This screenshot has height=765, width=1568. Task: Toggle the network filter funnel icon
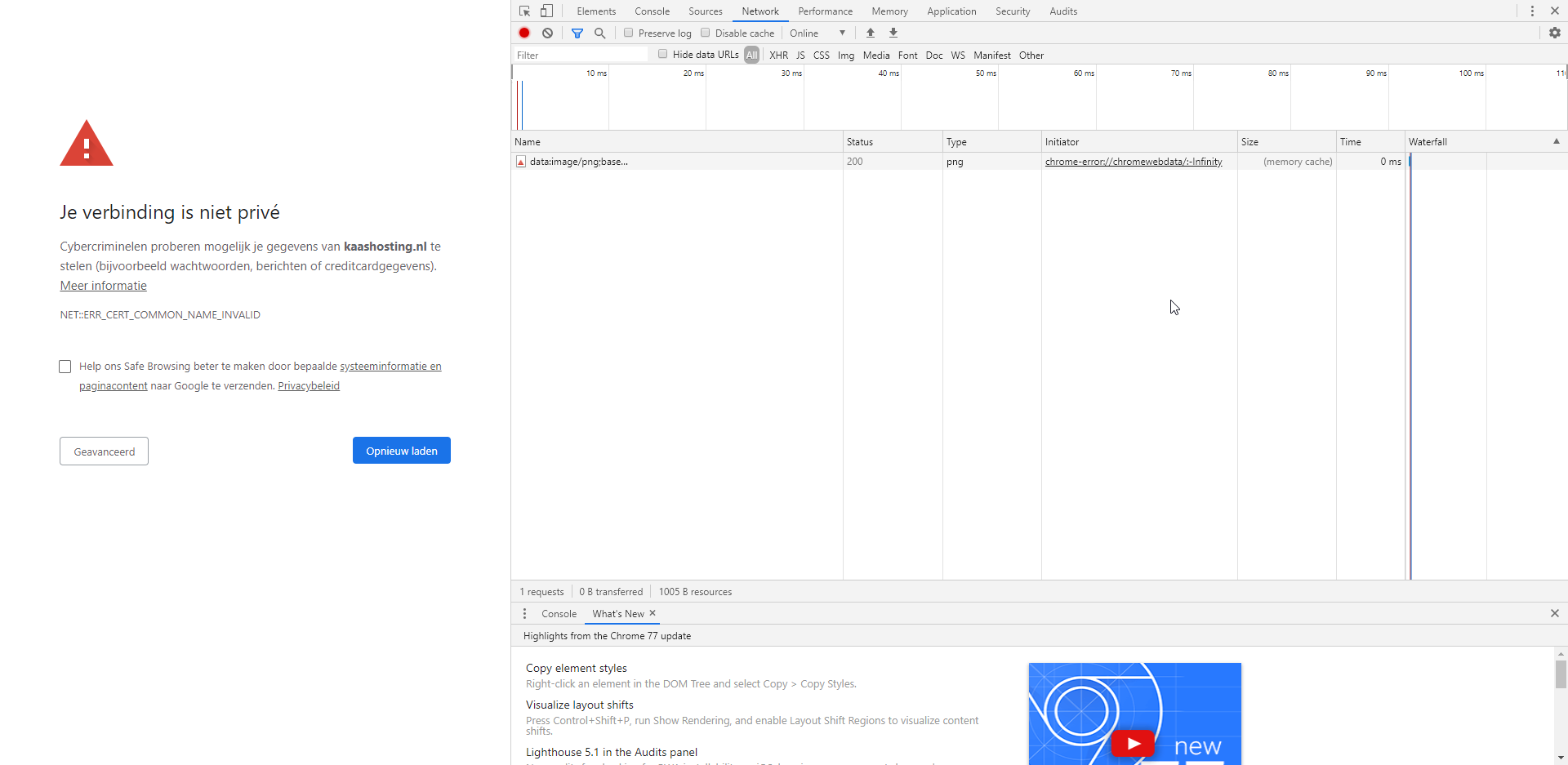(577, 33)
